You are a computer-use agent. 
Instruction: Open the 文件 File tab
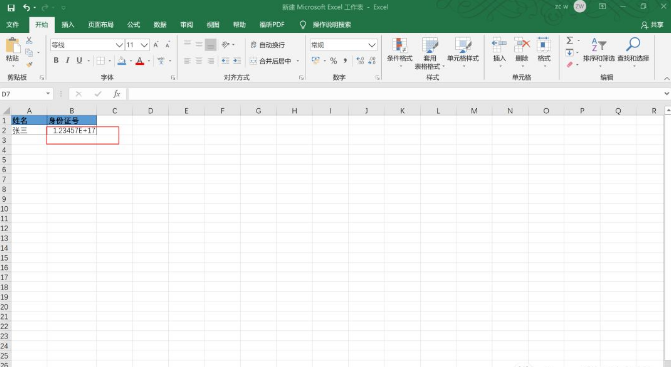click(13, 25)
